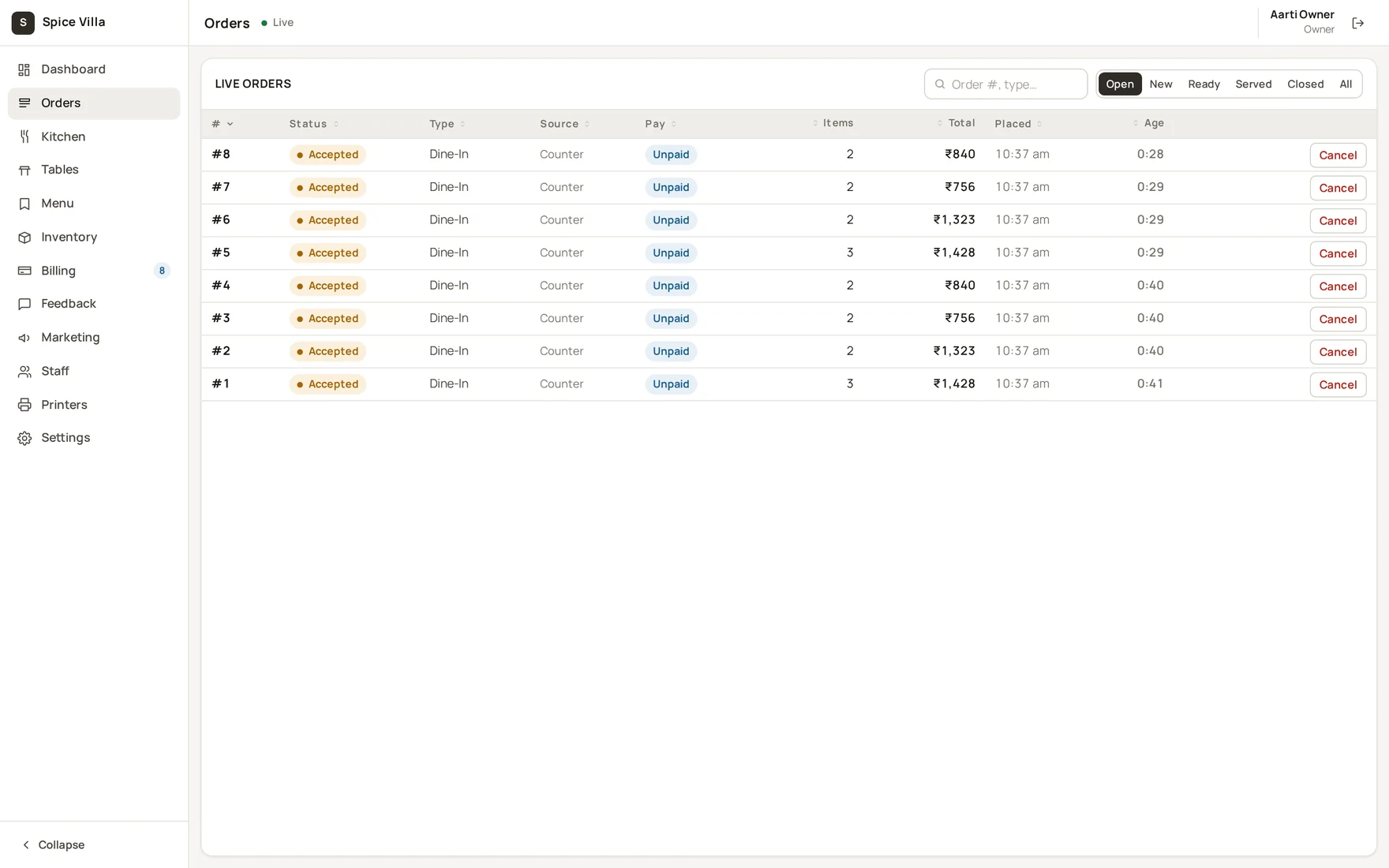The height and width of the screenshot is (868, 1389).
Task: Sort orders by Total column
Action: [x=957, y=123]
